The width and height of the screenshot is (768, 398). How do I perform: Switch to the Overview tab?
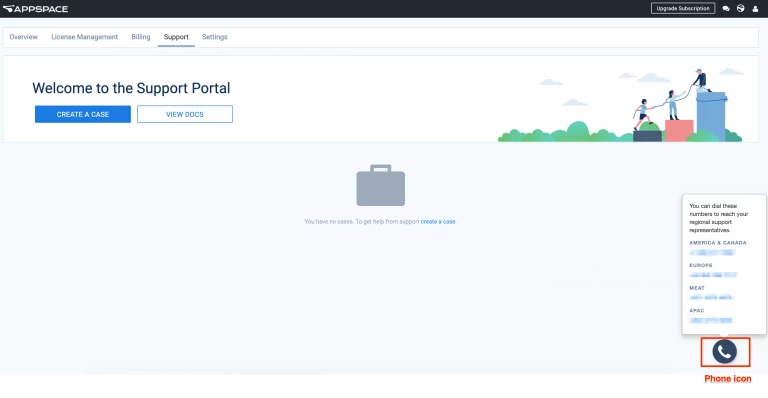coord(24,37)
